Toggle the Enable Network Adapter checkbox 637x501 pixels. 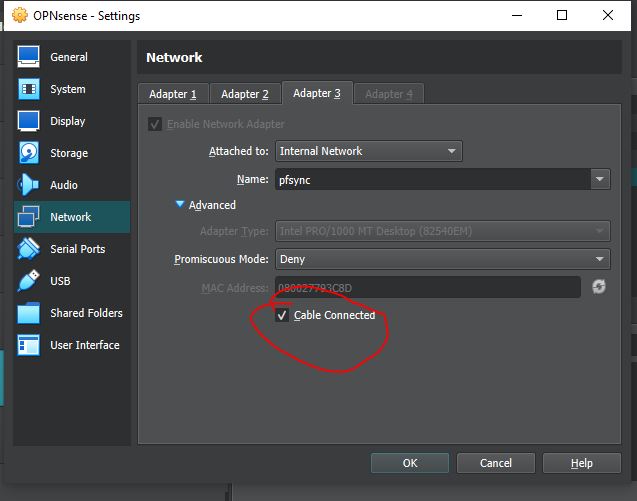point(155,124)
